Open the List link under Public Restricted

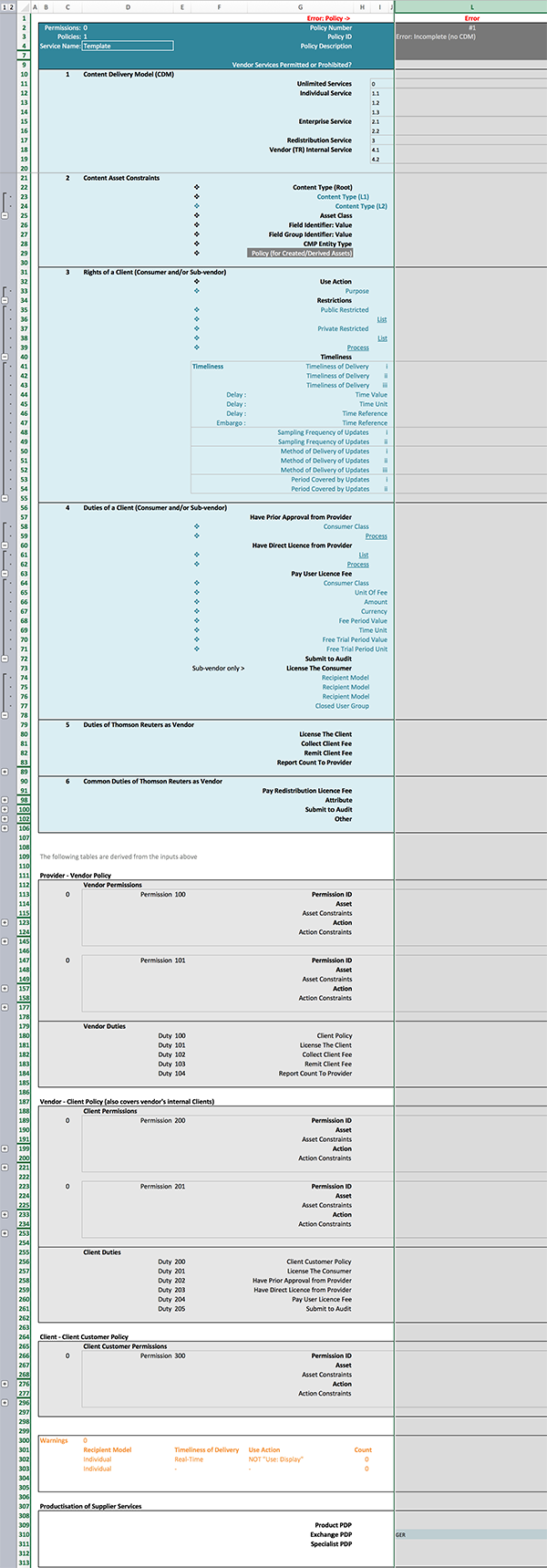click(382, 319)
